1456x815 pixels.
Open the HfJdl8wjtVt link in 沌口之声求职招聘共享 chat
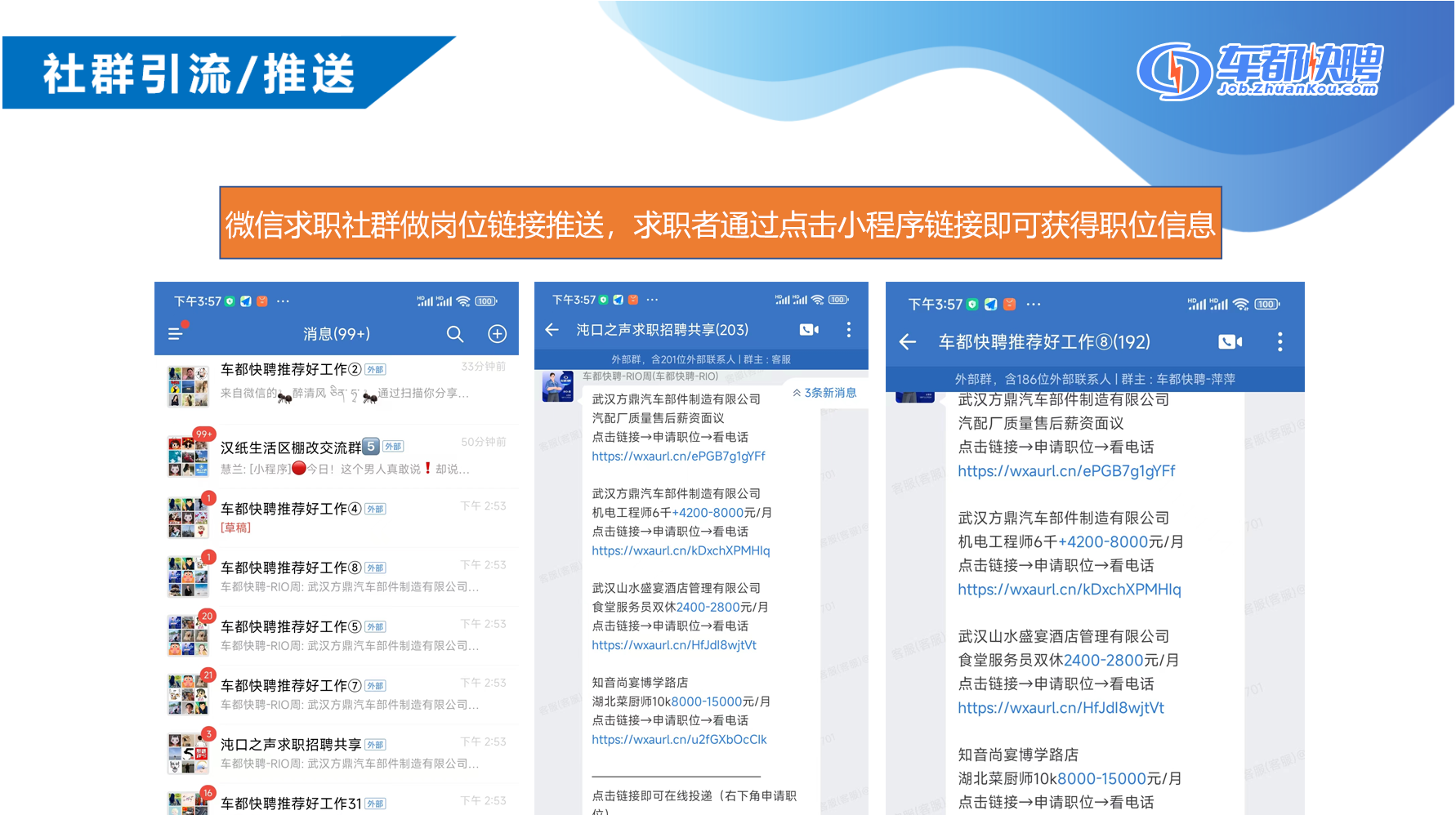(x=674, y=645)
